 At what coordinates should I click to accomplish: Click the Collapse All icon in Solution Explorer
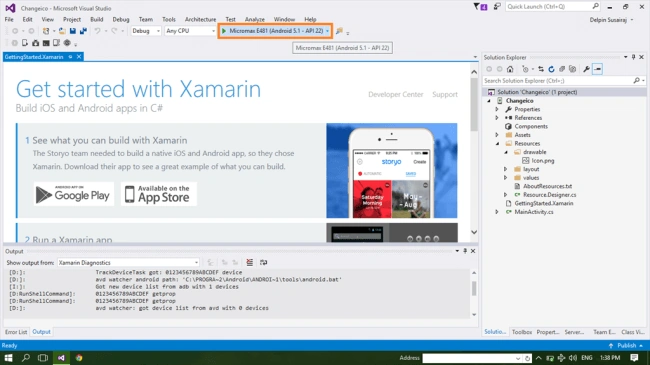[562, 69]
